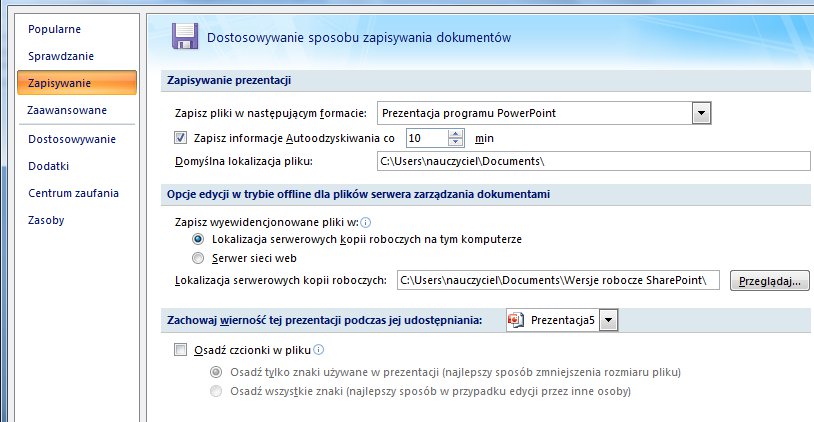Click the server drafts location path field
The width and height of the screenshot is (814, 422).
558,280
